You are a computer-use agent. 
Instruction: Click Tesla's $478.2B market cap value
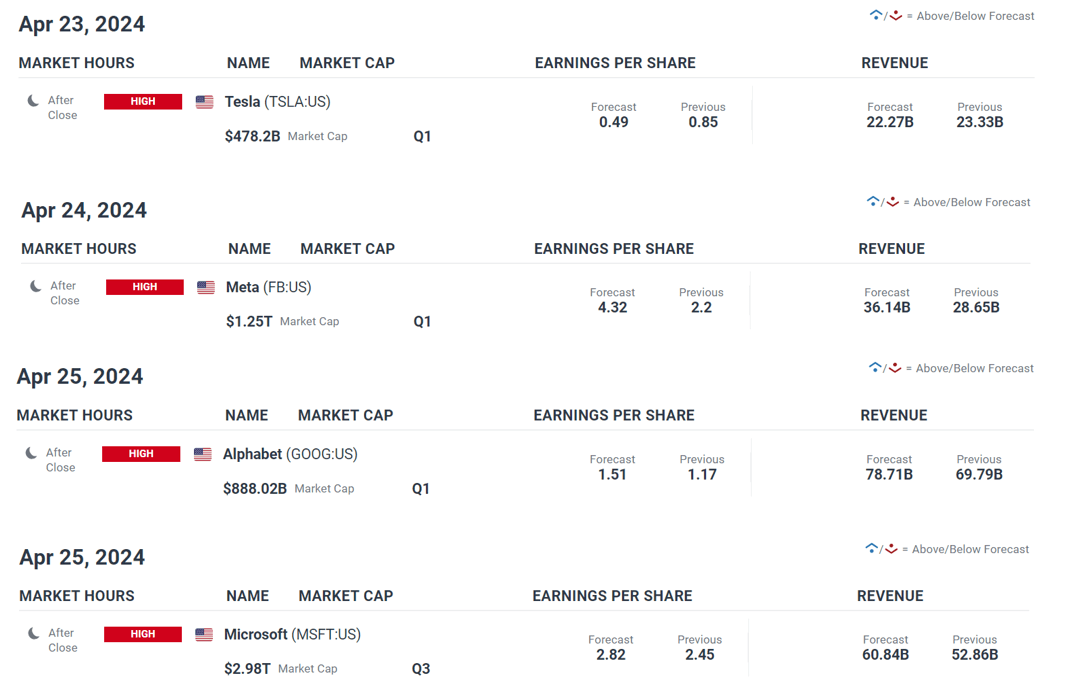[x=252, y=137]
